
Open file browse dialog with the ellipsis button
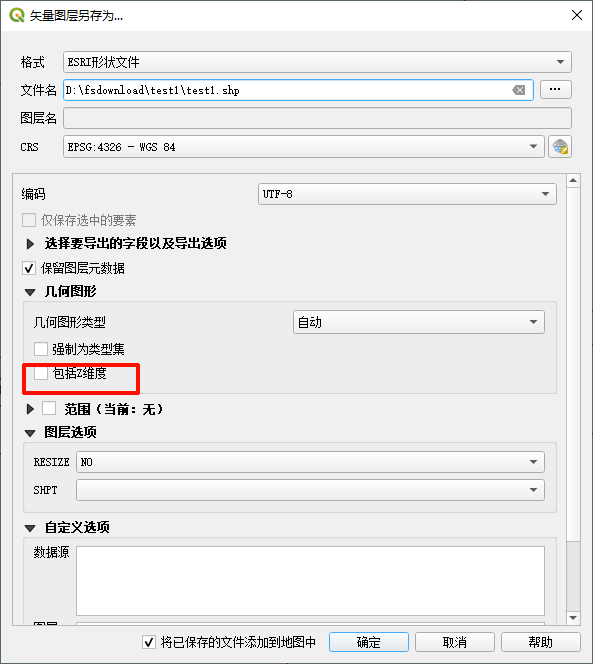click(555, 89)
